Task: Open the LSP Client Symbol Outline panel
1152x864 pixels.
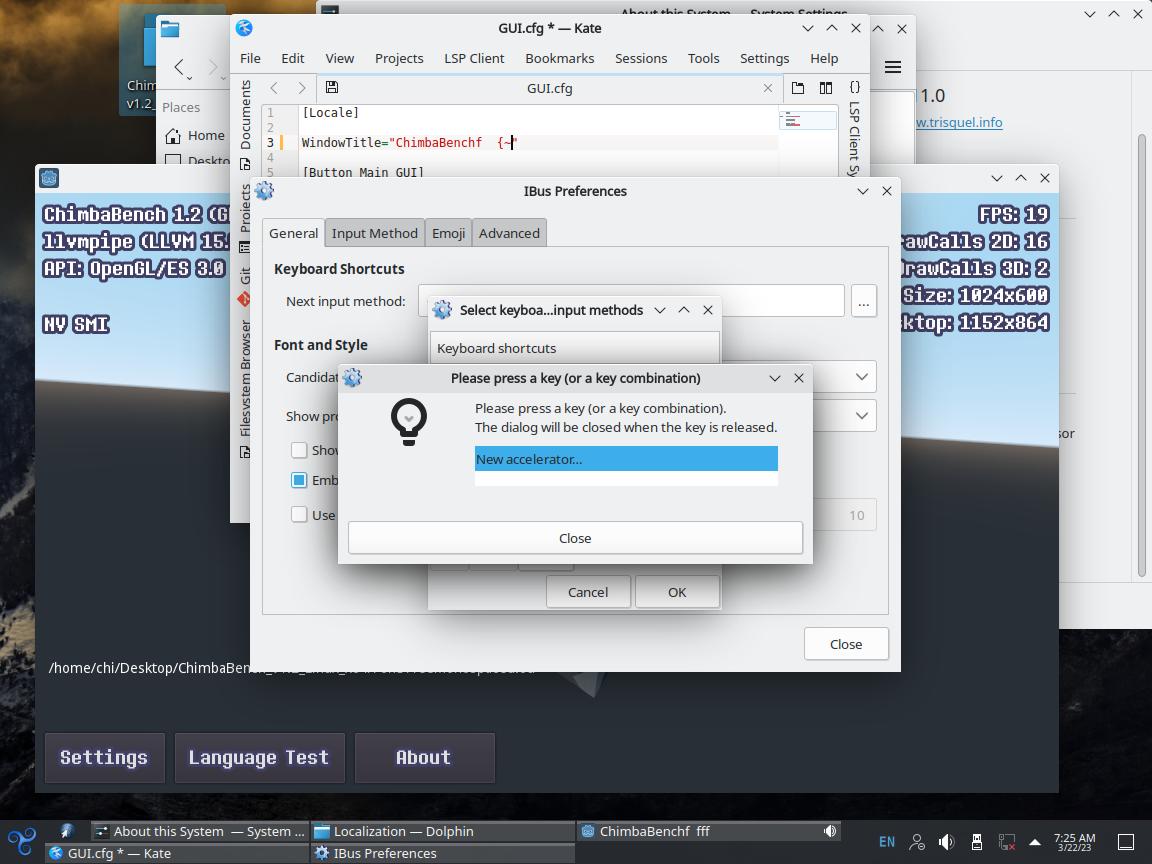Action: click(x=854, y=129)
